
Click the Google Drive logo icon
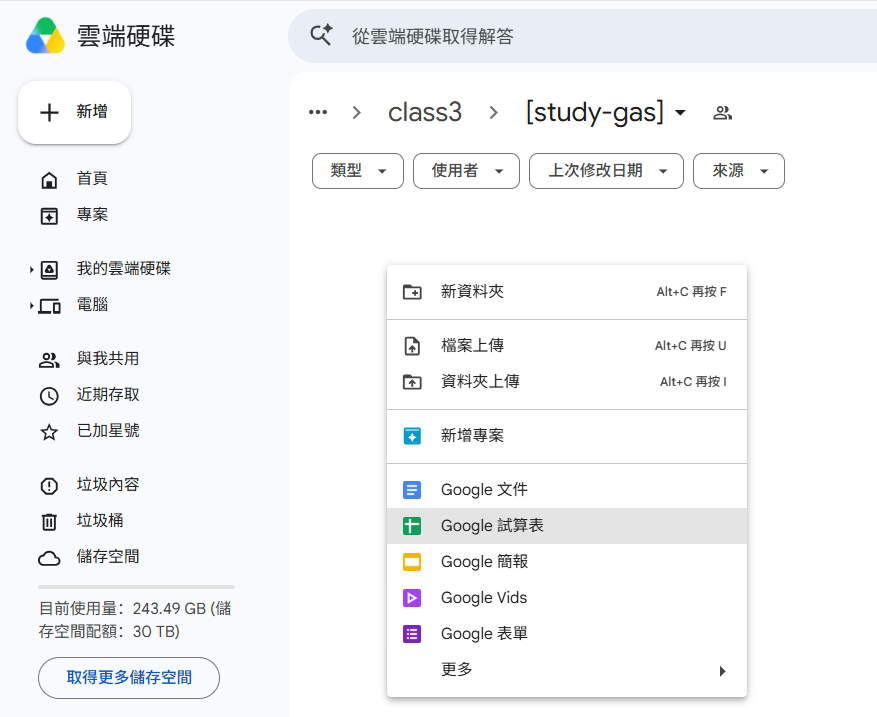pos(45,36)
